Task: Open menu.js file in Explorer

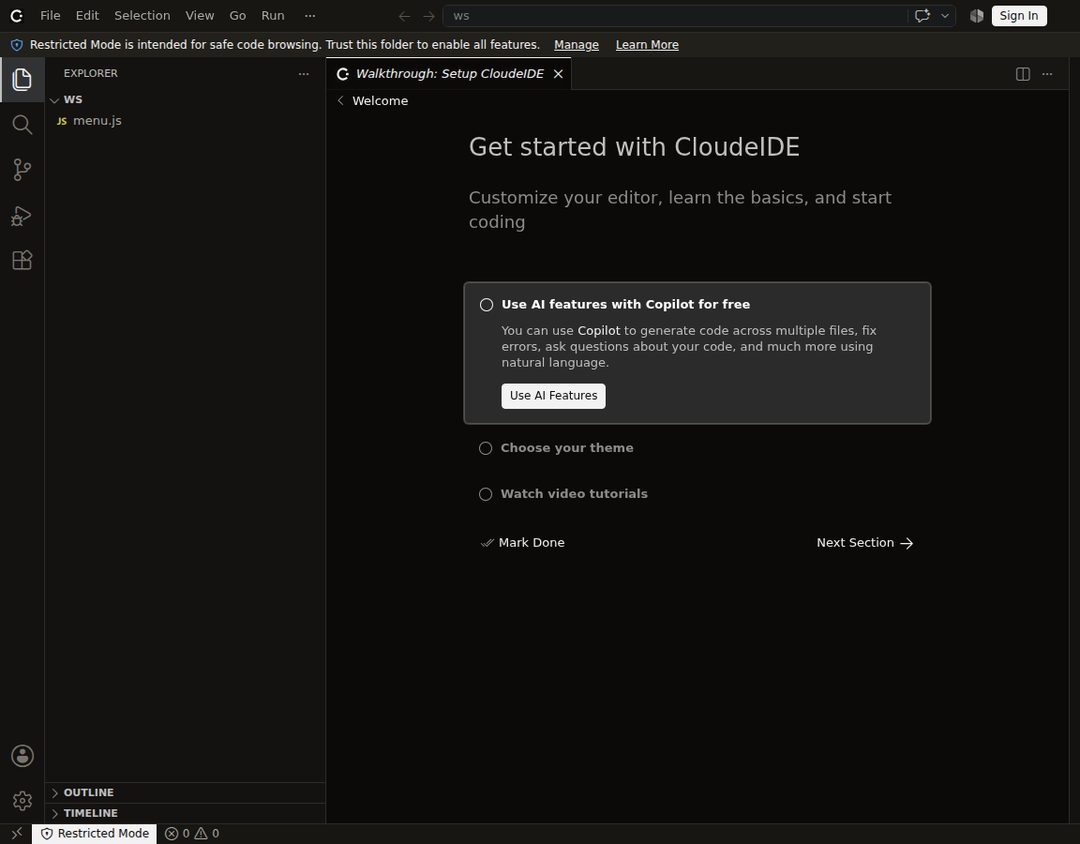Action: pyautogui.click(x=185, y=121)
